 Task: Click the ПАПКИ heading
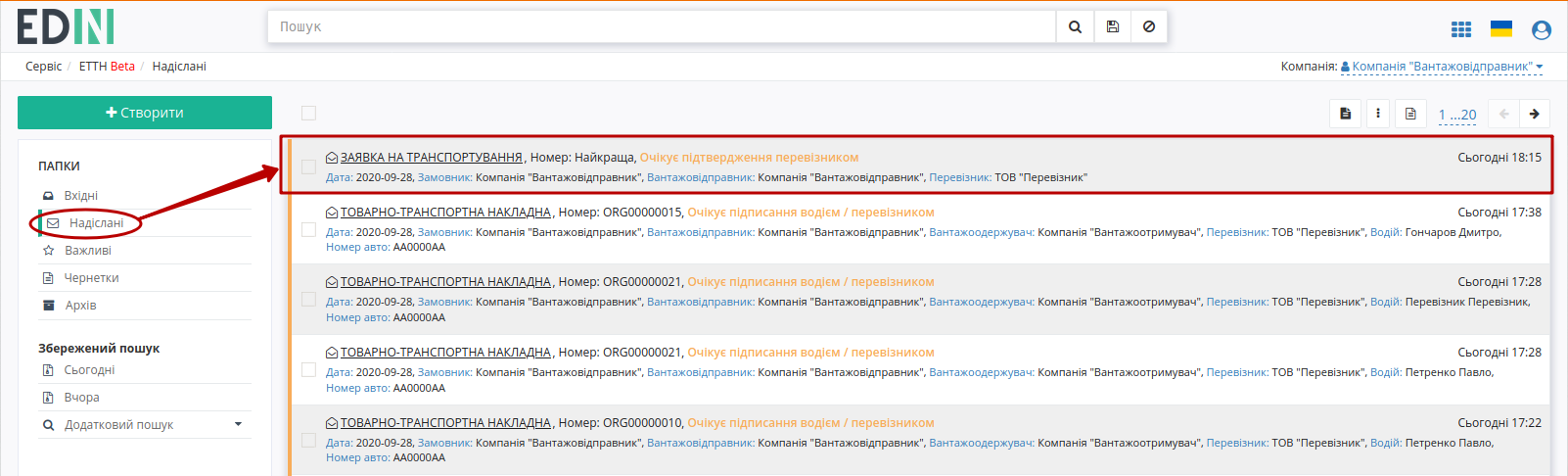tap(60, 167)
